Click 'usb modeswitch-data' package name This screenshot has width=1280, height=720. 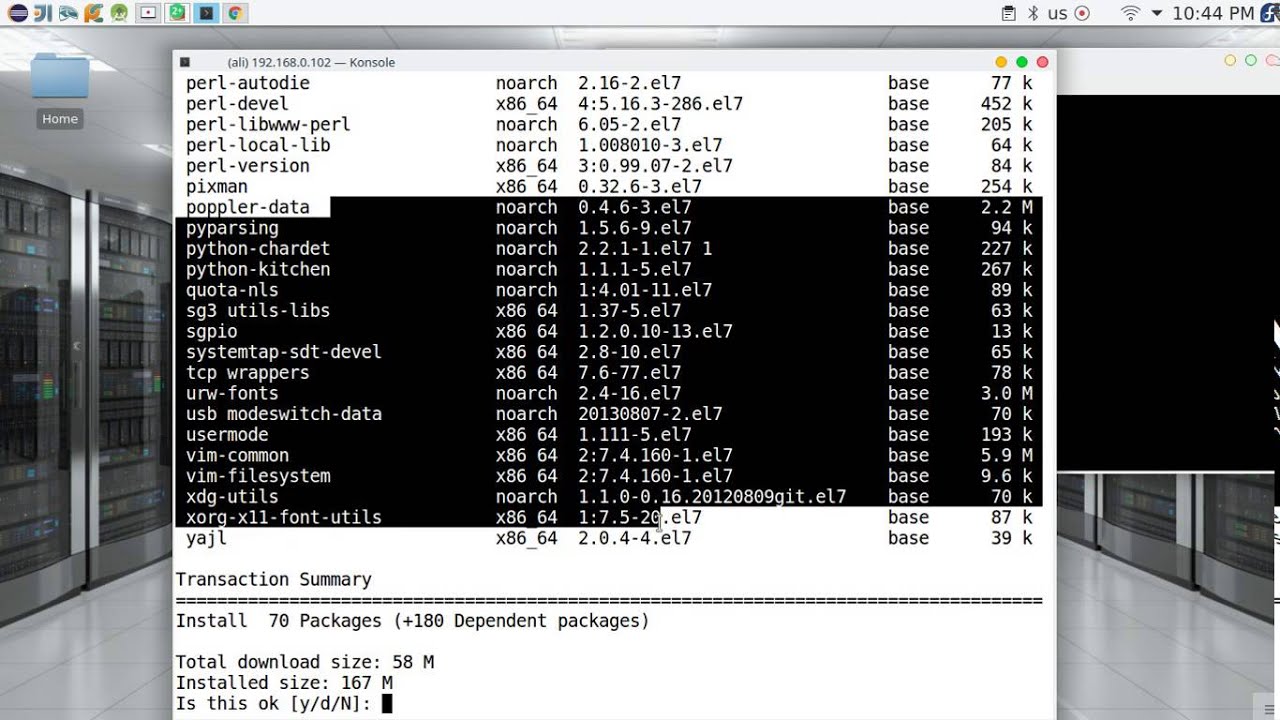click(284, 414)
